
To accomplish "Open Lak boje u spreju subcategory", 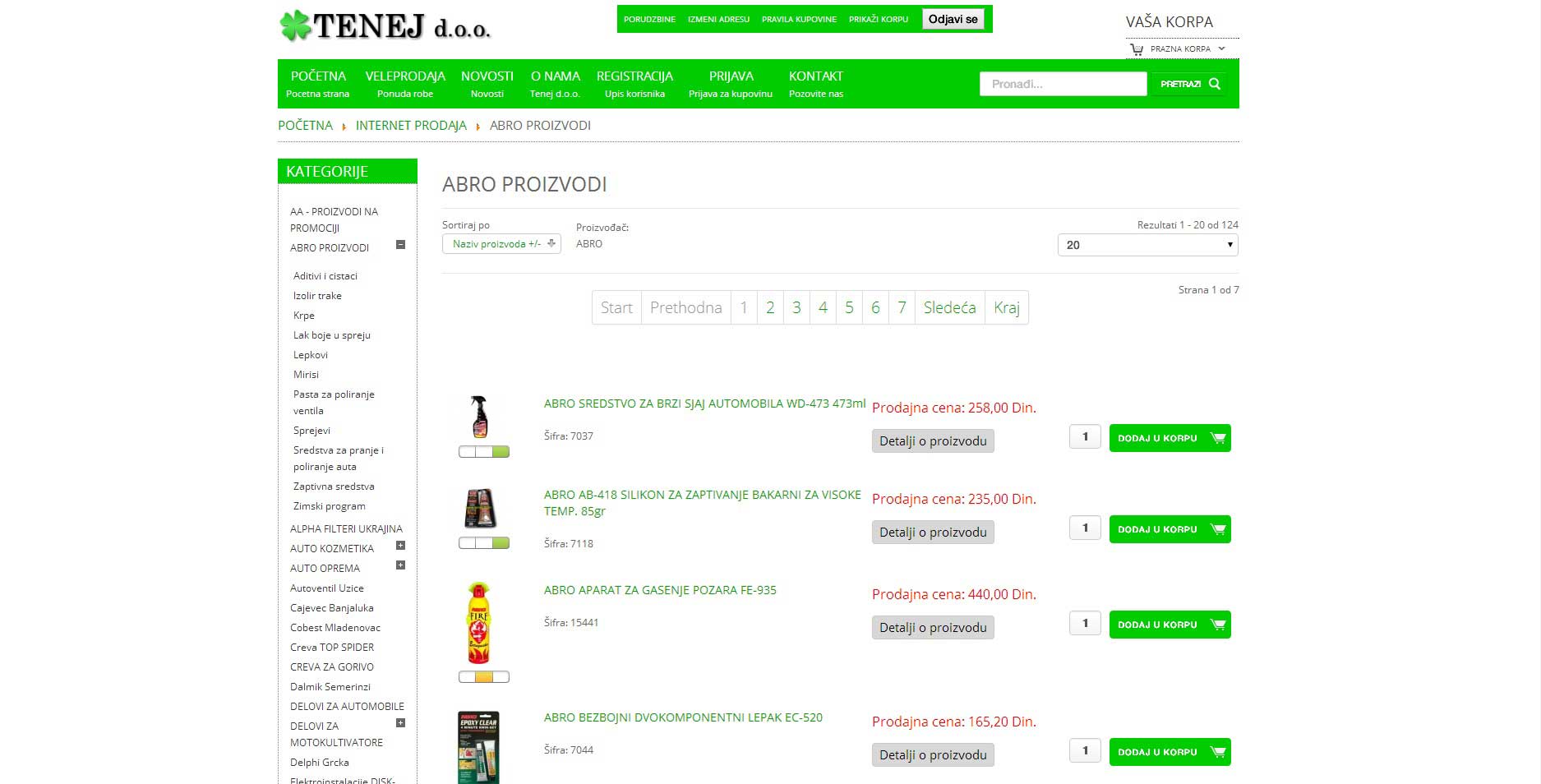I will coord(332,335).
